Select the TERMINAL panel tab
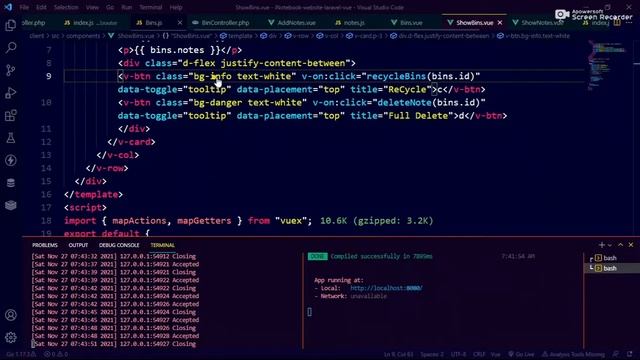The height and width of the screenshot is (360, 640). (x=162, y=245)
